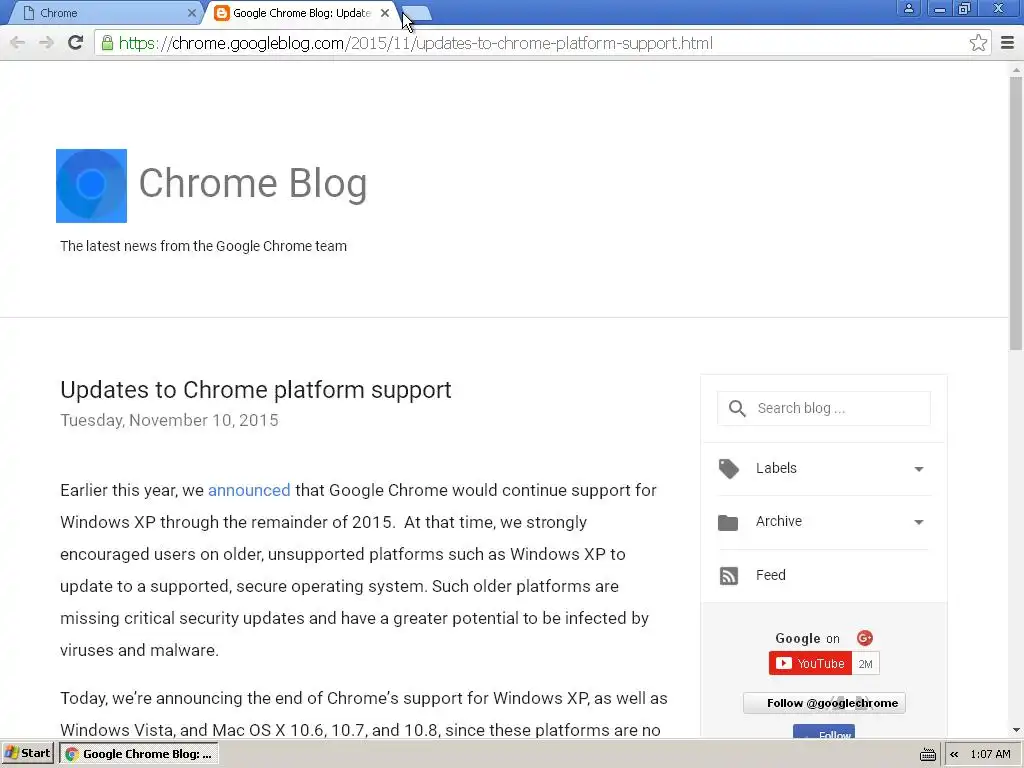Expand the Archive dropdown arrow
This screenshot has width=1024, height=768.
919,522
